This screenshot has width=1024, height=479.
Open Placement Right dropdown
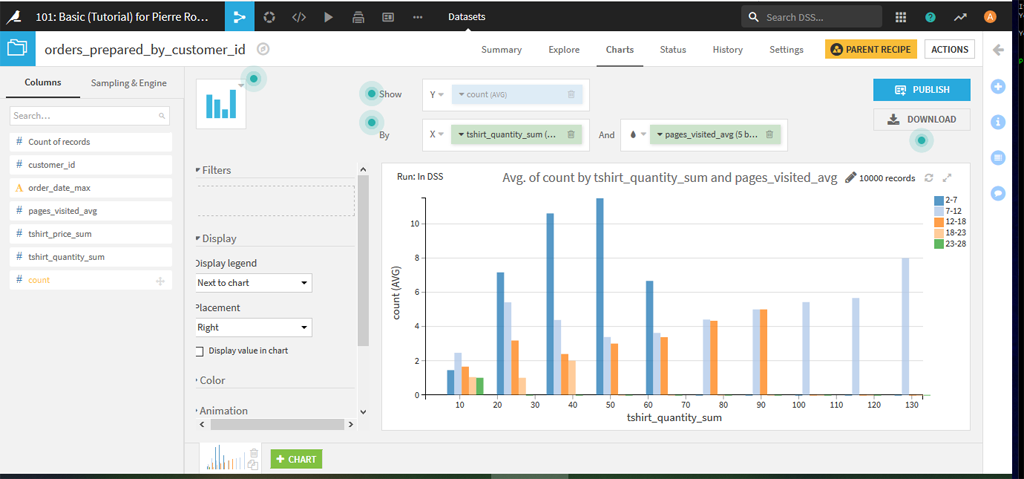tap(254, 327)
